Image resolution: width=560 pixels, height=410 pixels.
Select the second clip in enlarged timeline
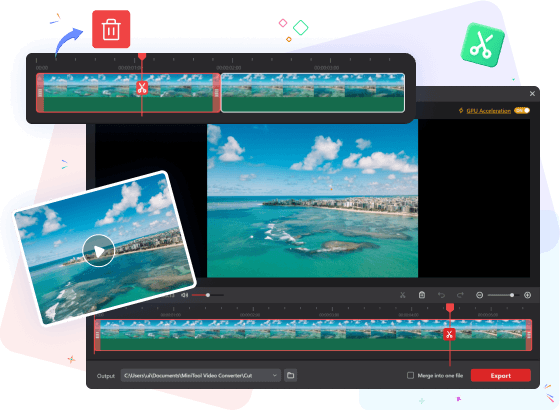313,93
